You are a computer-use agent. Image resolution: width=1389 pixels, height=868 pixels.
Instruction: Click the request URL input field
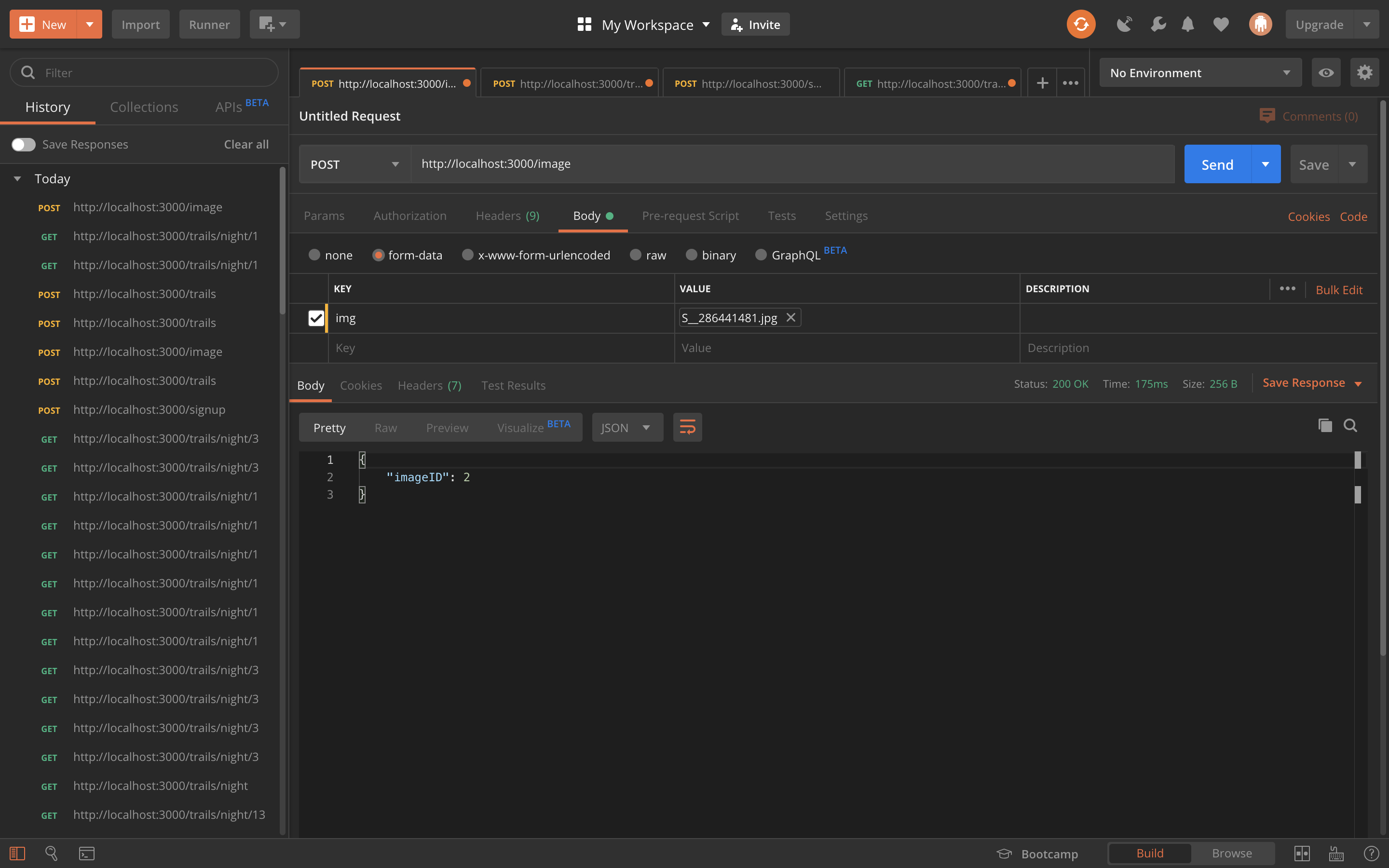(x=792, y=164)
